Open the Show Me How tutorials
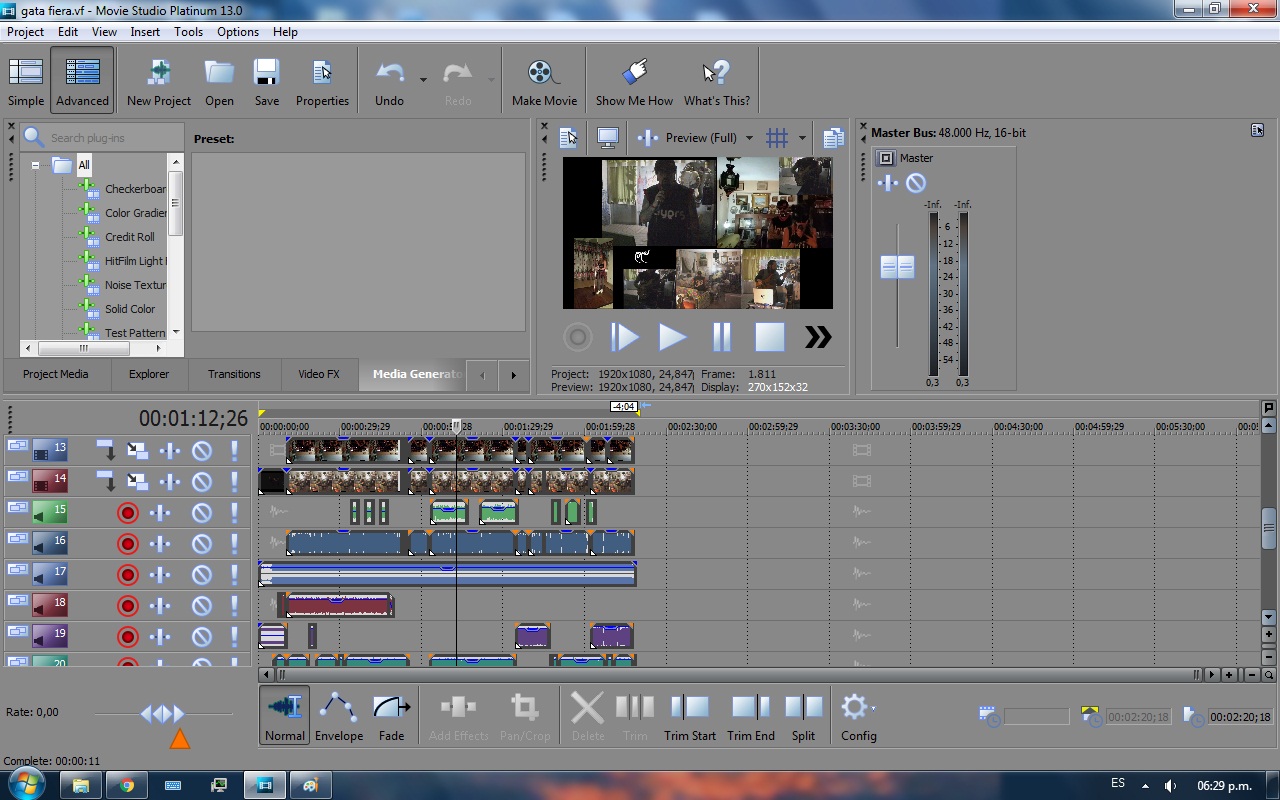 click(634, 81)
